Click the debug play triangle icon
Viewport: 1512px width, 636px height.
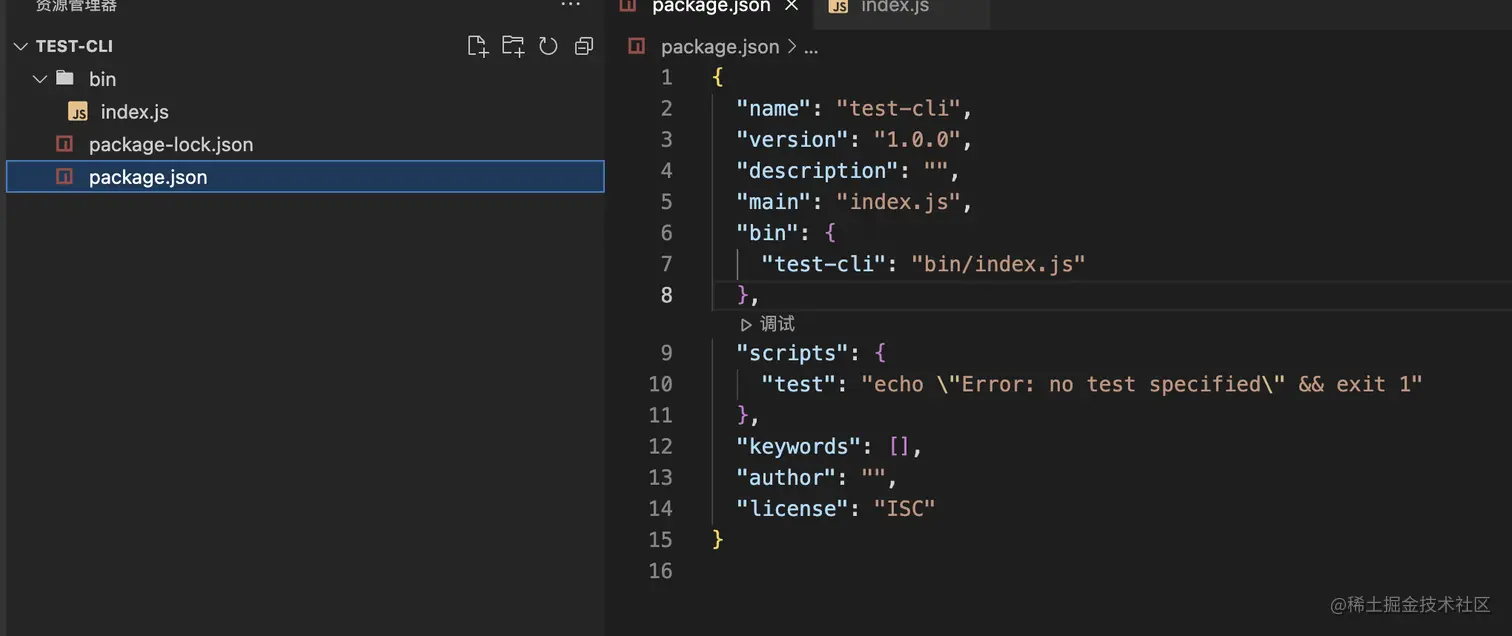[x=746, y=324]
